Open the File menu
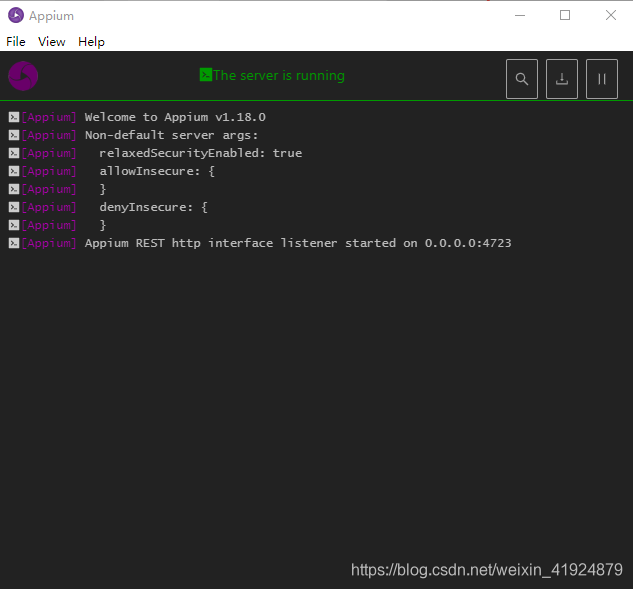The image size is (633, 589). [x=16, y=42]
